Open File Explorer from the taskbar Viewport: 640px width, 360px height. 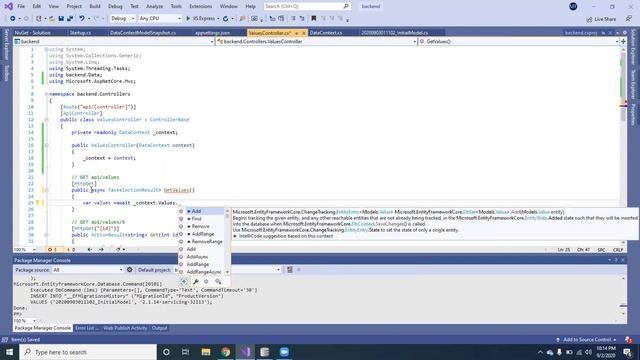206,352
